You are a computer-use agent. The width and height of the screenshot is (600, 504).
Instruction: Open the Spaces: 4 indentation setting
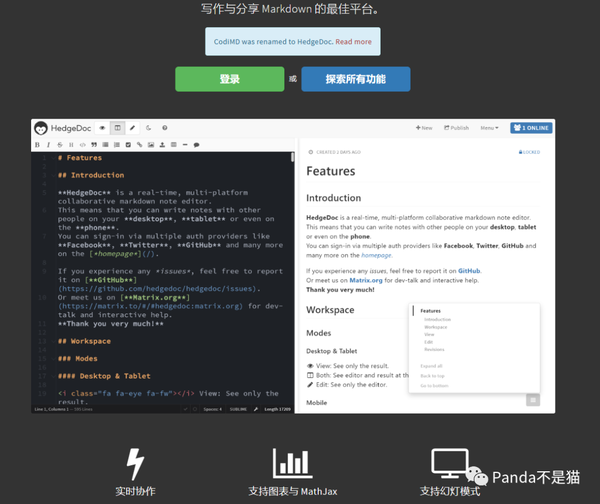(212, 409)
